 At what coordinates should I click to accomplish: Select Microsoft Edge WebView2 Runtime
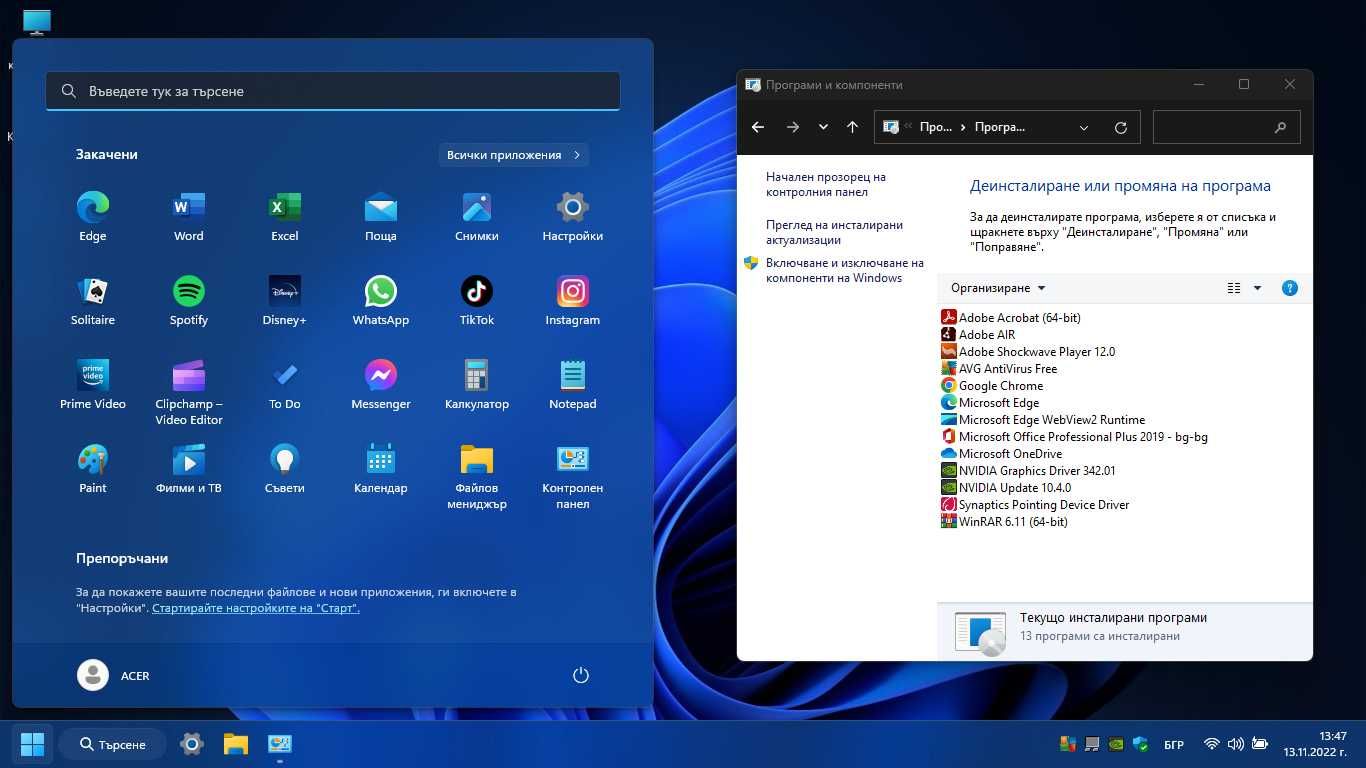tap(1043, 420)
